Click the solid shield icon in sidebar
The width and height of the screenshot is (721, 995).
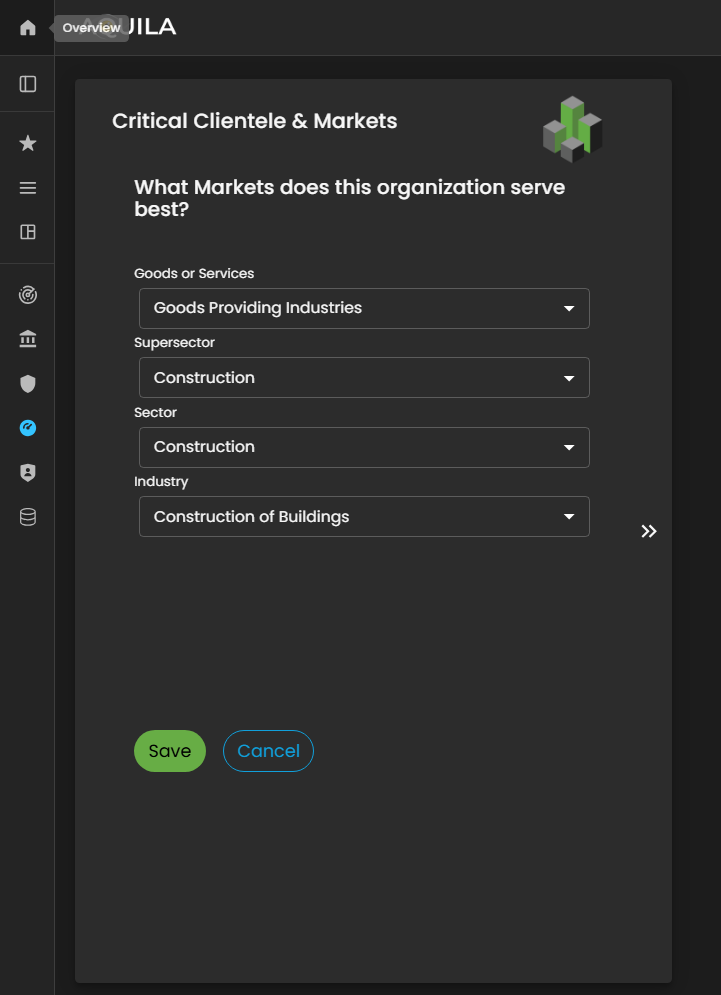click(28, 383)
